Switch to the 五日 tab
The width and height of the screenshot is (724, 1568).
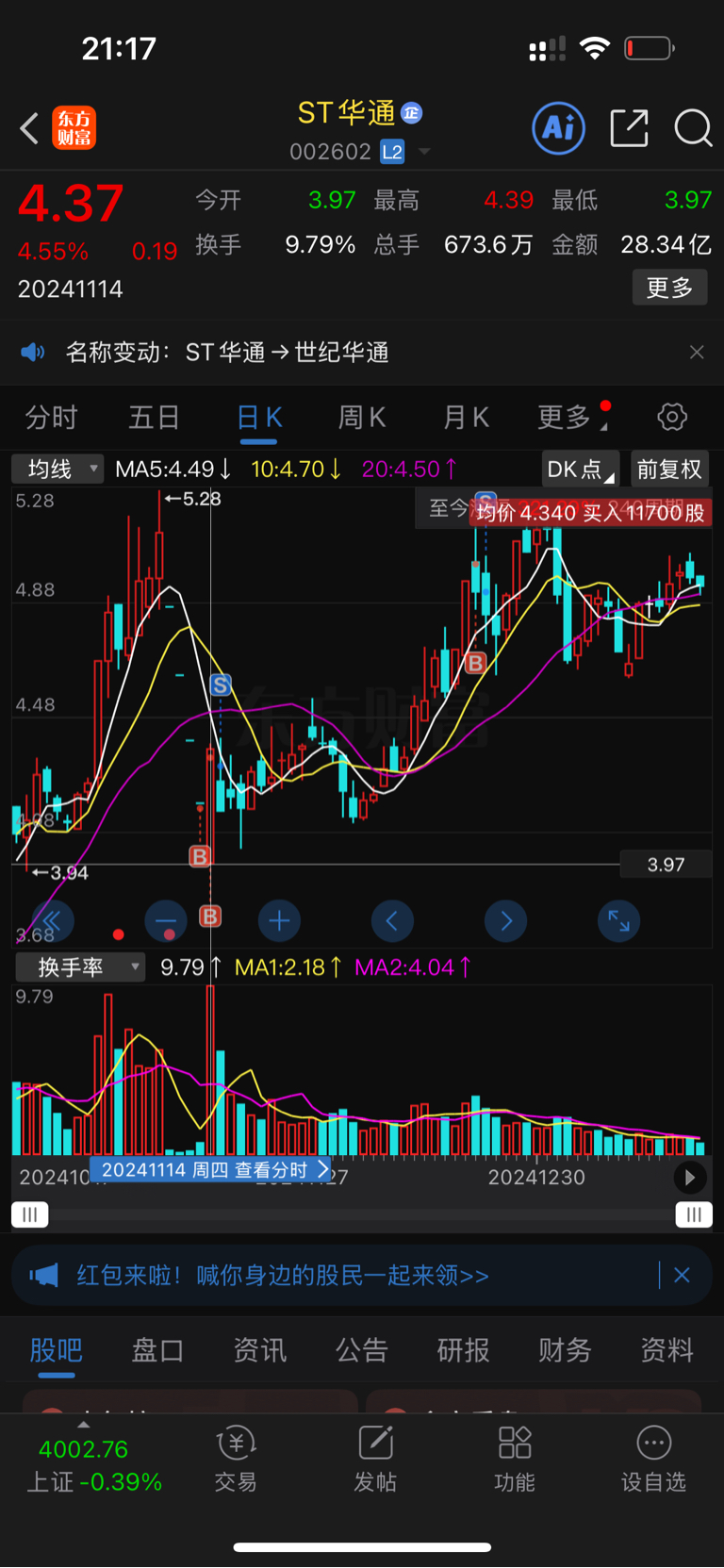tap(154, 418)
